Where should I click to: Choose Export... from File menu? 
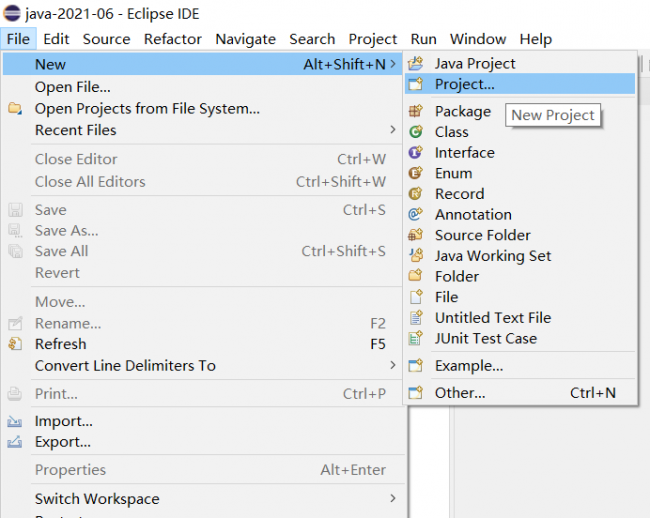(202, 442)
